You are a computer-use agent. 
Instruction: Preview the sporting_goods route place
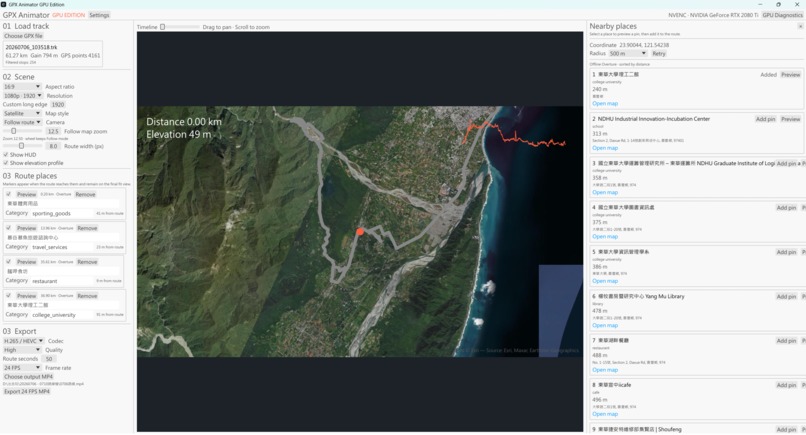[x=26, y=194]
